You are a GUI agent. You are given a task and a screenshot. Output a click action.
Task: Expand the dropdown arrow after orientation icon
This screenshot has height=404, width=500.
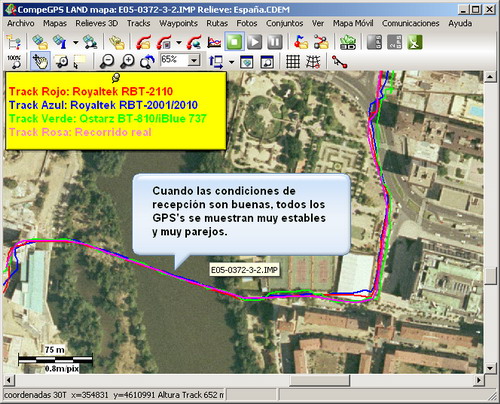tap(232, 62)
